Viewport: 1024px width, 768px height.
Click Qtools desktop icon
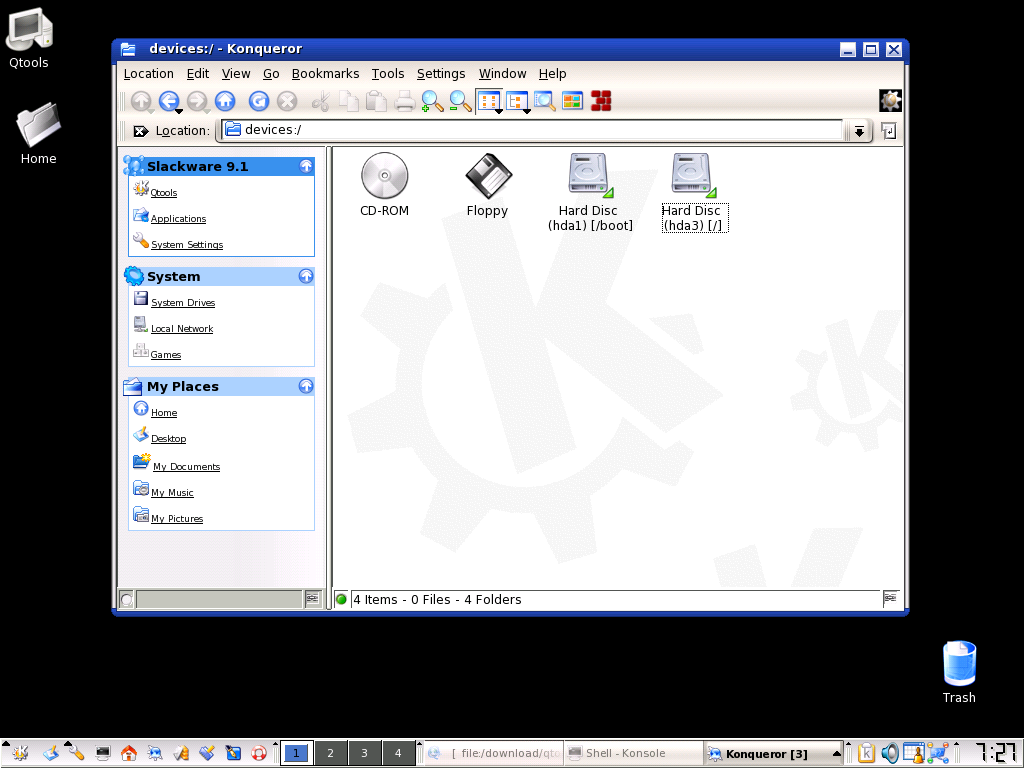pyautogui.click(x=28, y=38)
